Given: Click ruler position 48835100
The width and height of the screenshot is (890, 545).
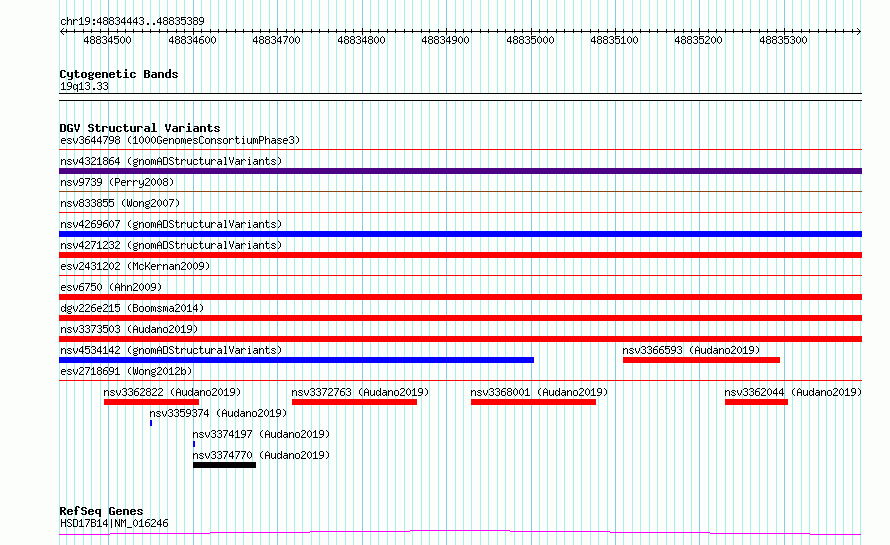Looking at the screenshot, I should 615,40.
